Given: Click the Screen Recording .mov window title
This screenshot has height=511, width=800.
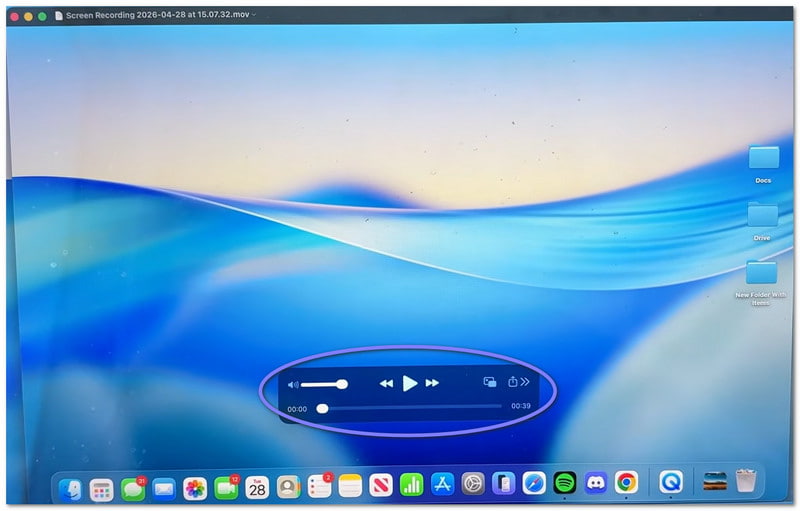Looking at the screenshot, I should pos(158,15).
